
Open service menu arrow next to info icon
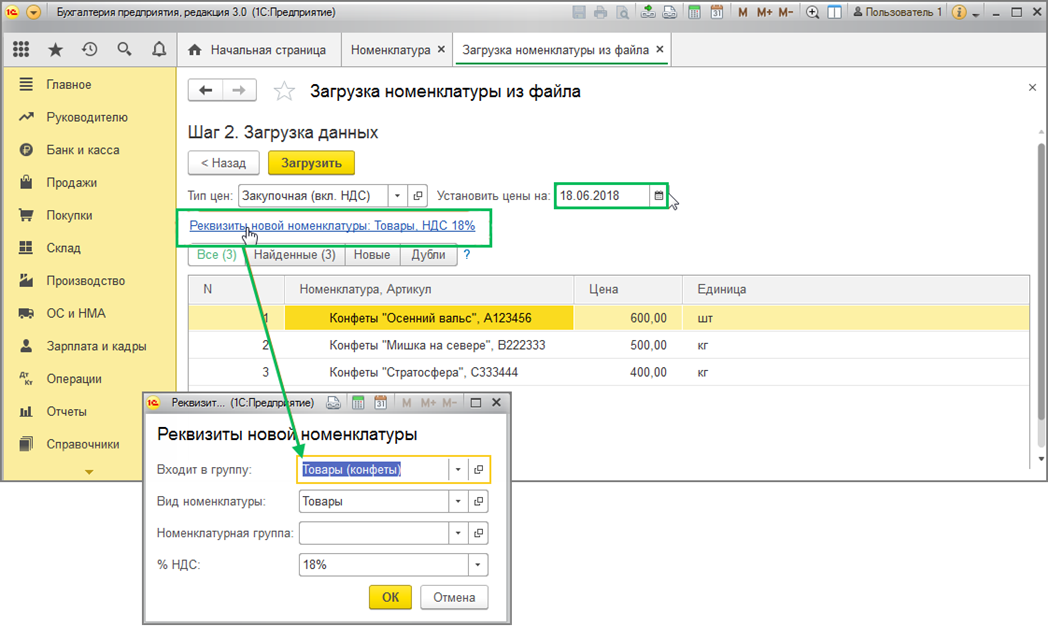click(976, 13)
